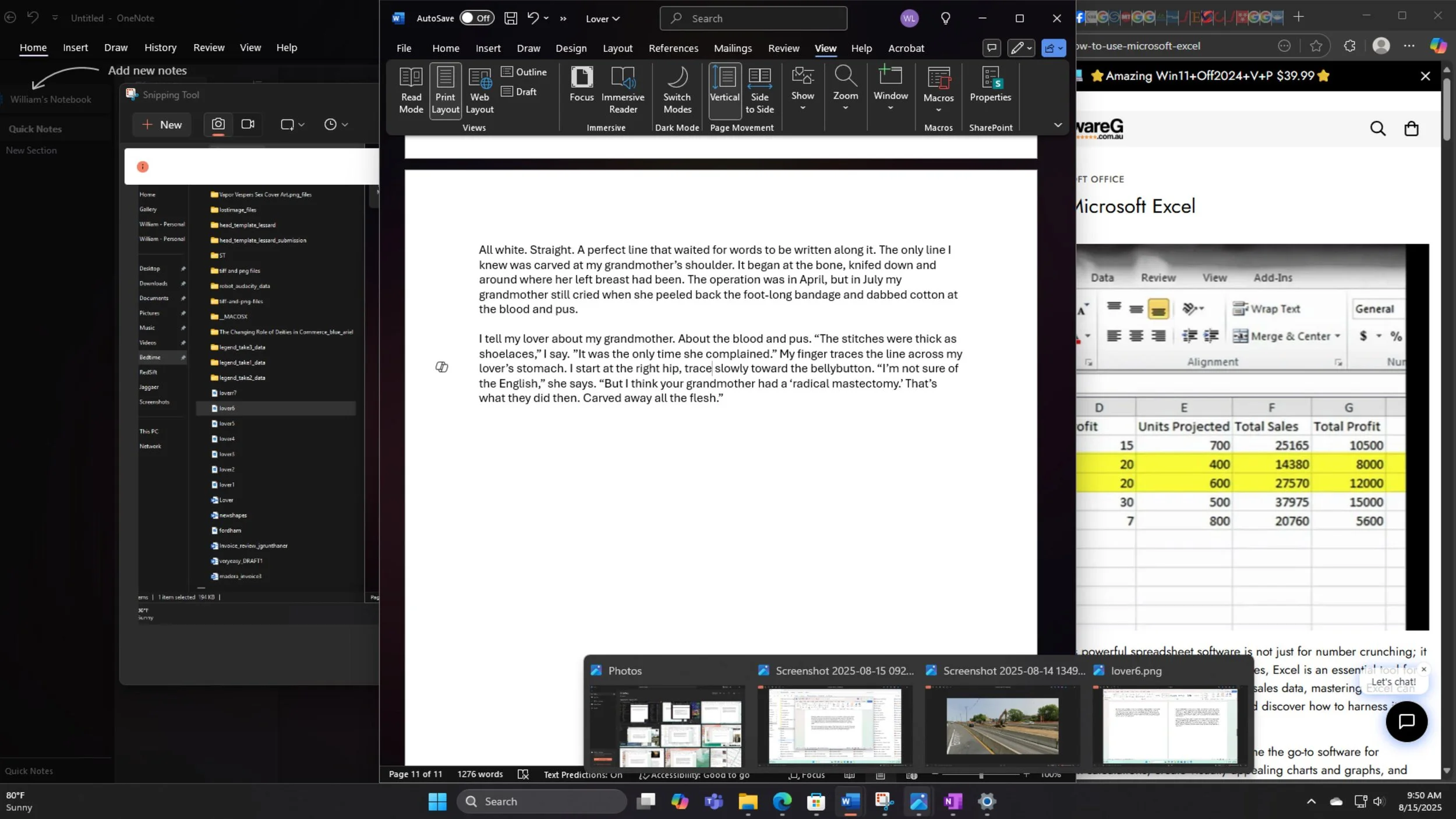The image size is (1456, 819).
Task: Open the References ribbon tab
Action: [x=673, y=48]
